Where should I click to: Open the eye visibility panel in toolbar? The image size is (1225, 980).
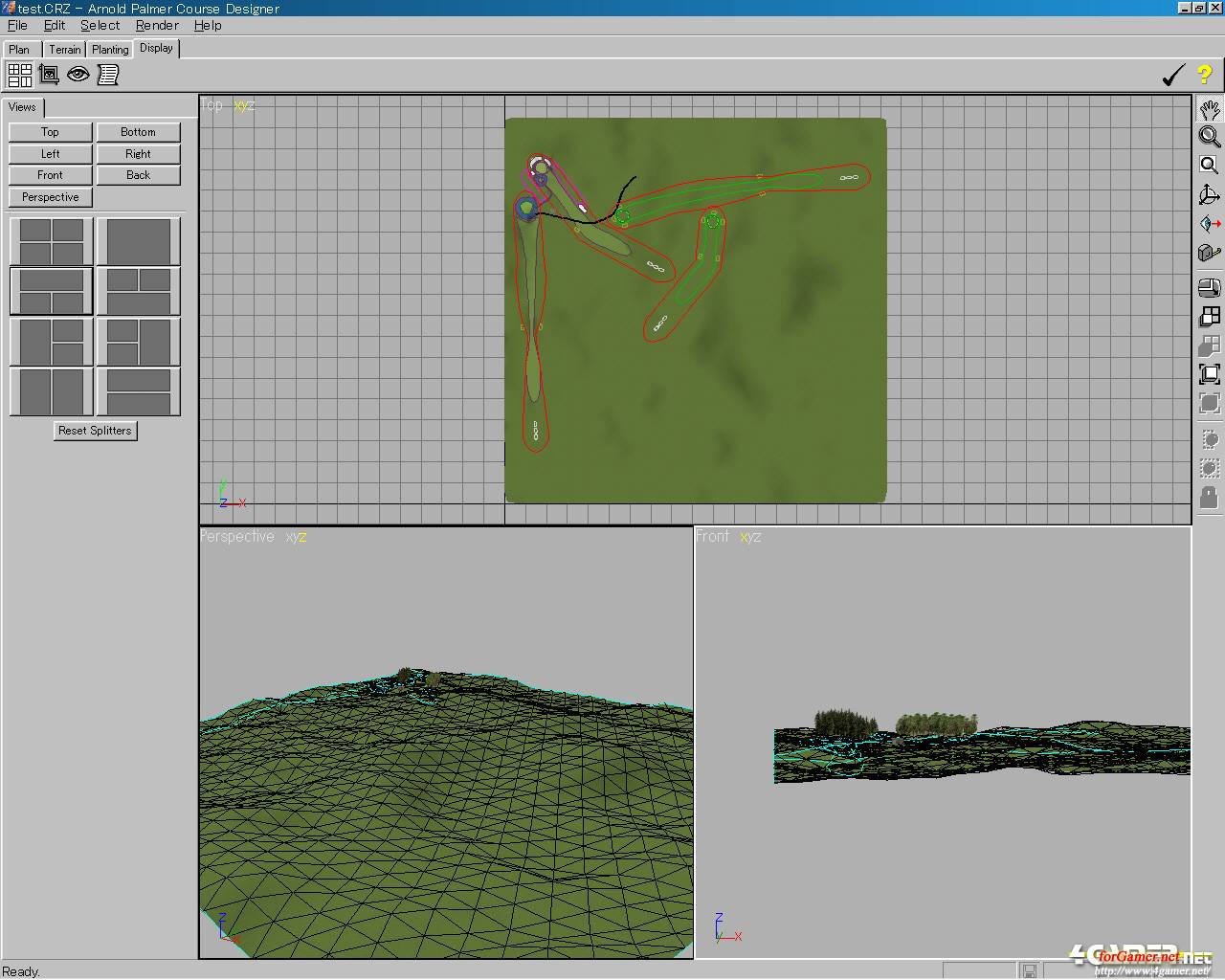click(x=78, y=74)
